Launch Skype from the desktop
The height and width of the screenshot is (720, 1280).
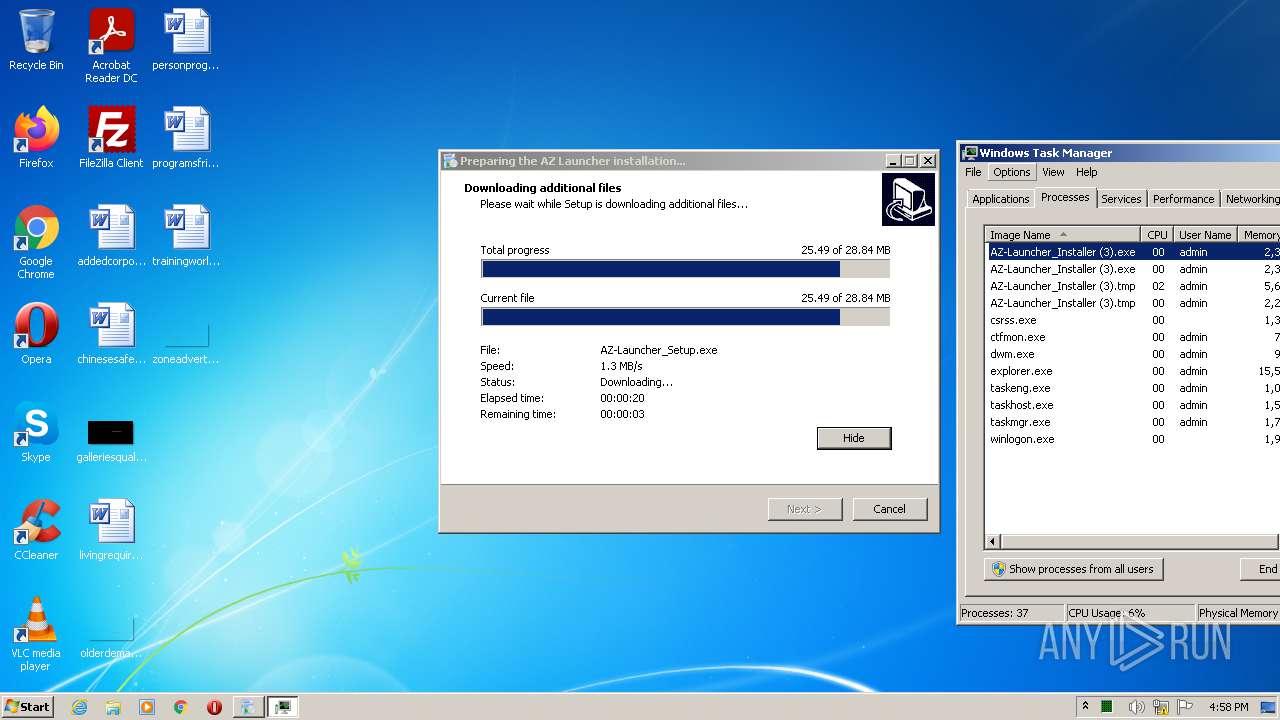click(36, 432)
